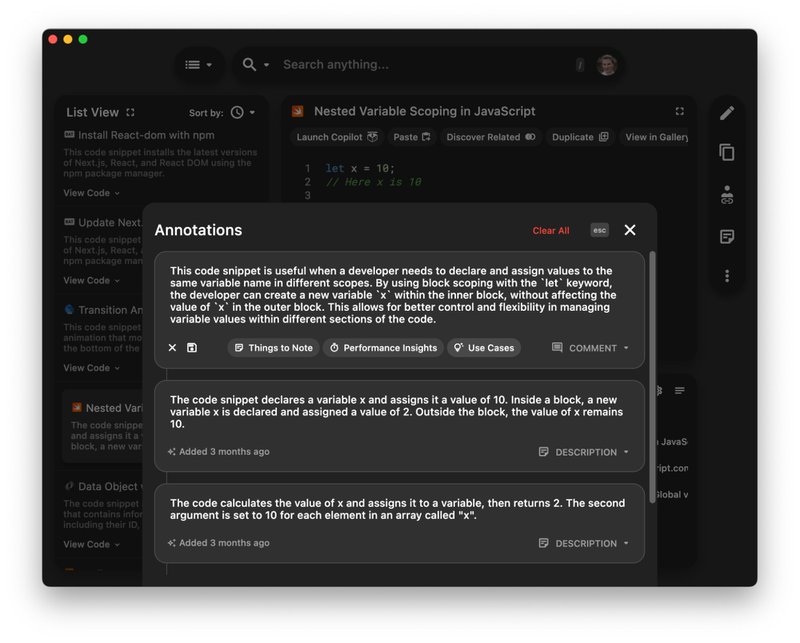Click the Duplicate button
Viewport: 800px width, 643px height.
tap(580, 137)
